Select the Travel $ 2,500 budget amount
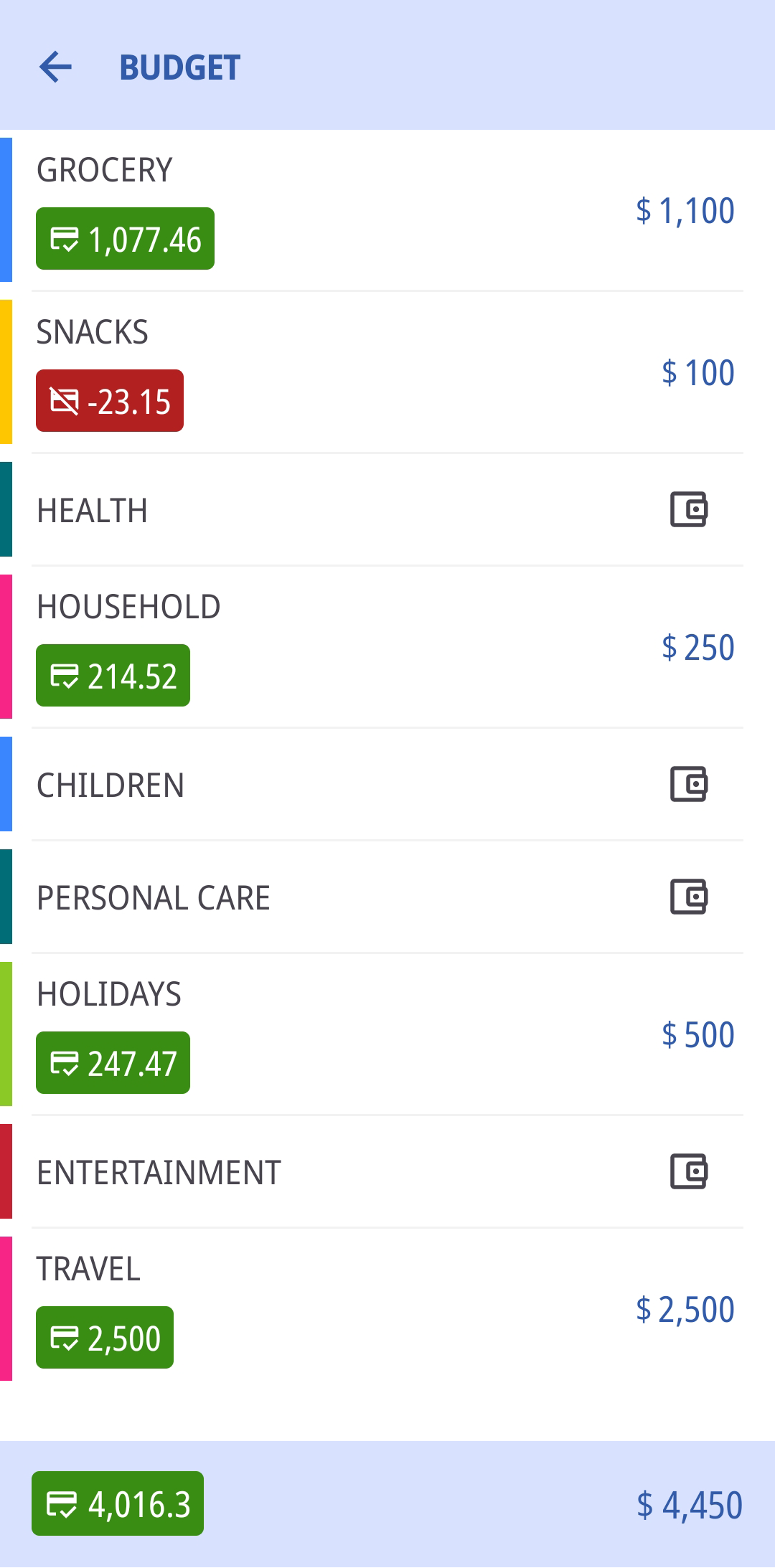 (x=685, y=1310)
